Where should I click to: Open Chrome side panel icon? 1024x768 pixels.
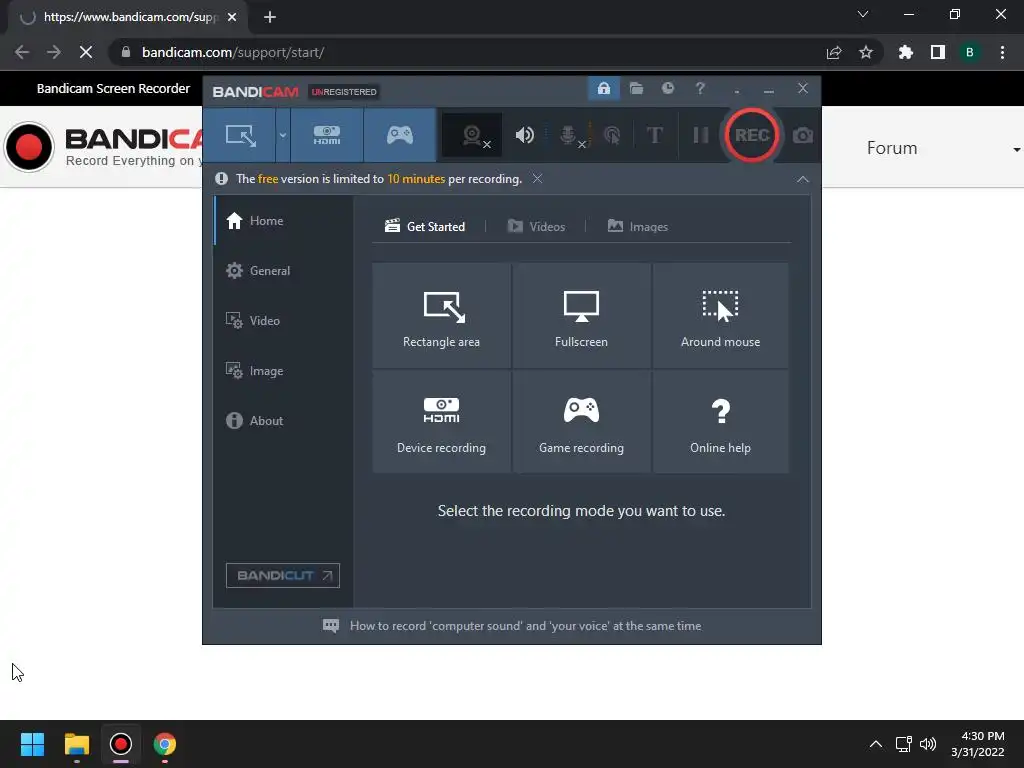coord(938,52)
